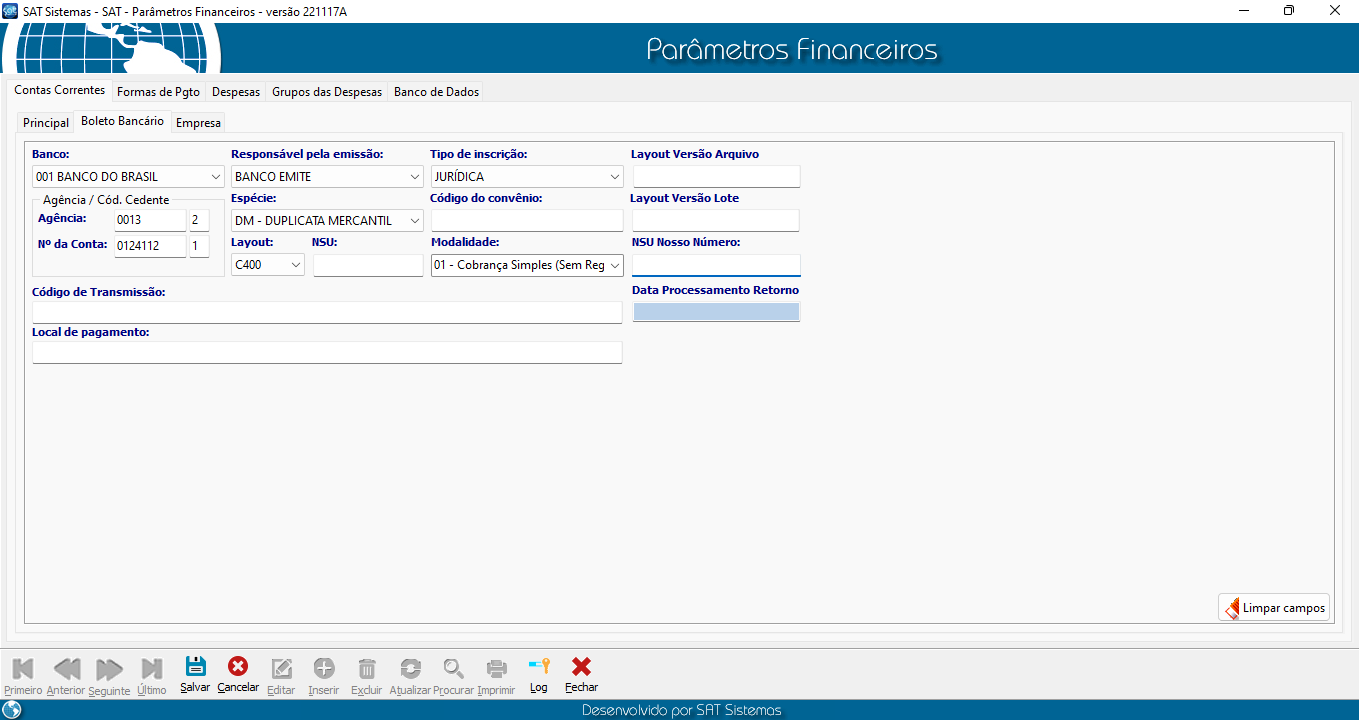Click the Salvar floppy disk icon
This screenshot has width=1359, height=720.
click(196, 668)
